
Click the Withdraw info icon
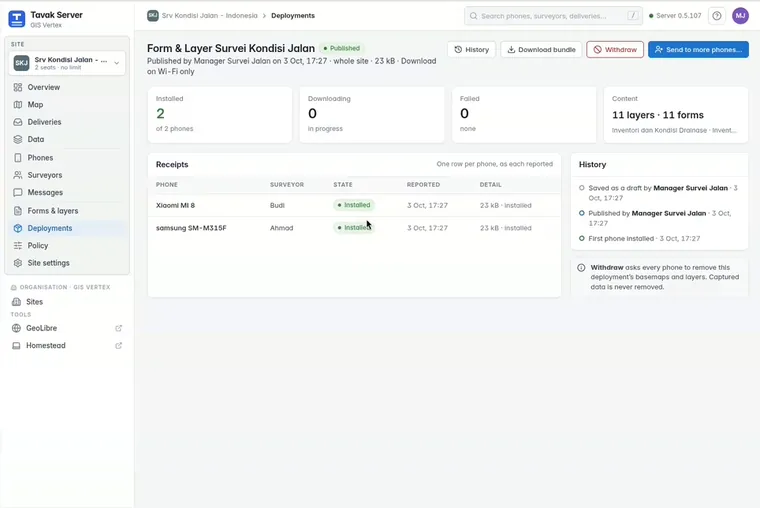[x=581, y=268]
